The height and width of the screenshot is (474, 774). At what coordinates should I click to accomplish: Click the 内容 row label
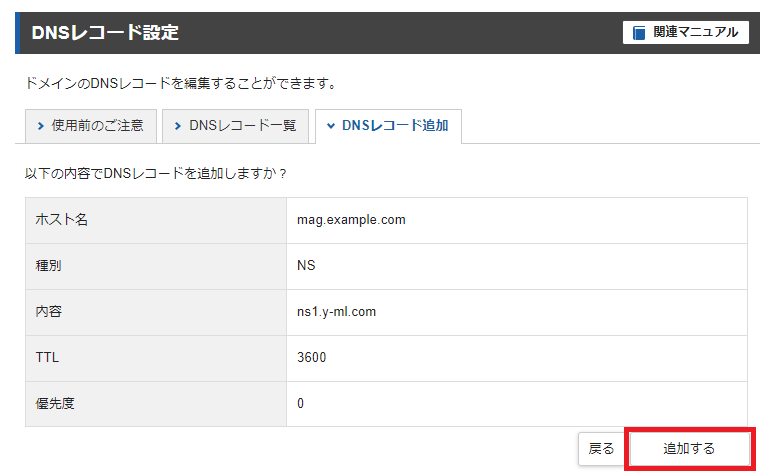point(48,312)
